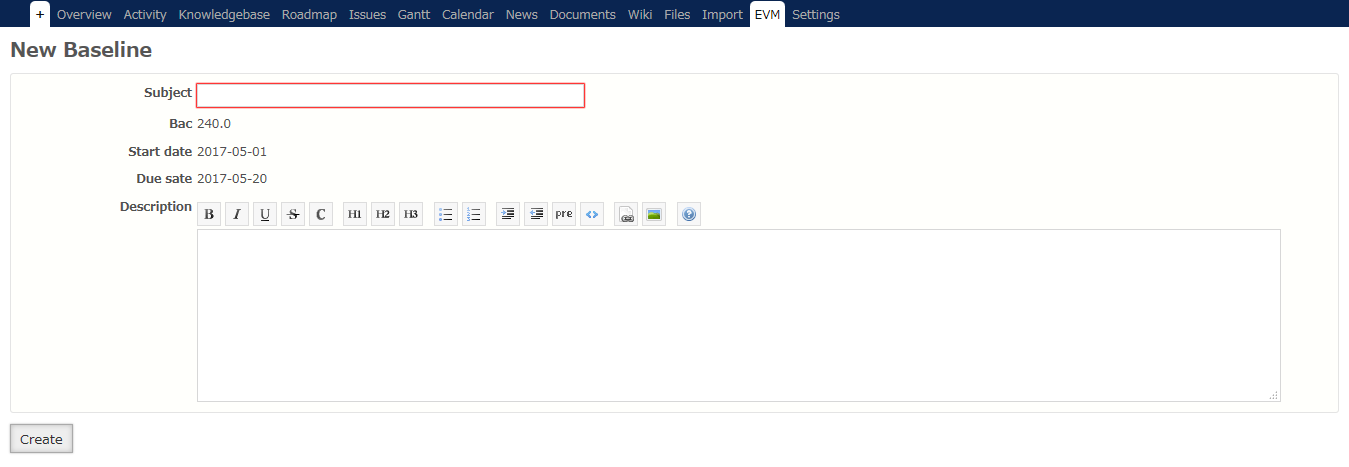The image size is (1349, 467).
Task: Grab the description textarea resize handle
Action: tap(1274, 396)
